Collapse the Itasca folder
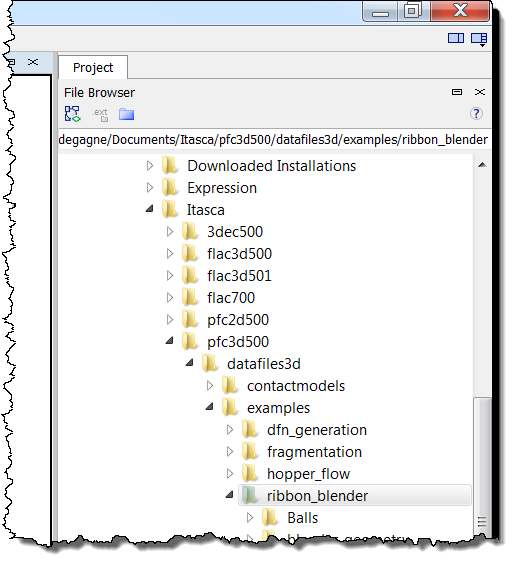This screenshot has width=521, height=565. click(150, 209)
